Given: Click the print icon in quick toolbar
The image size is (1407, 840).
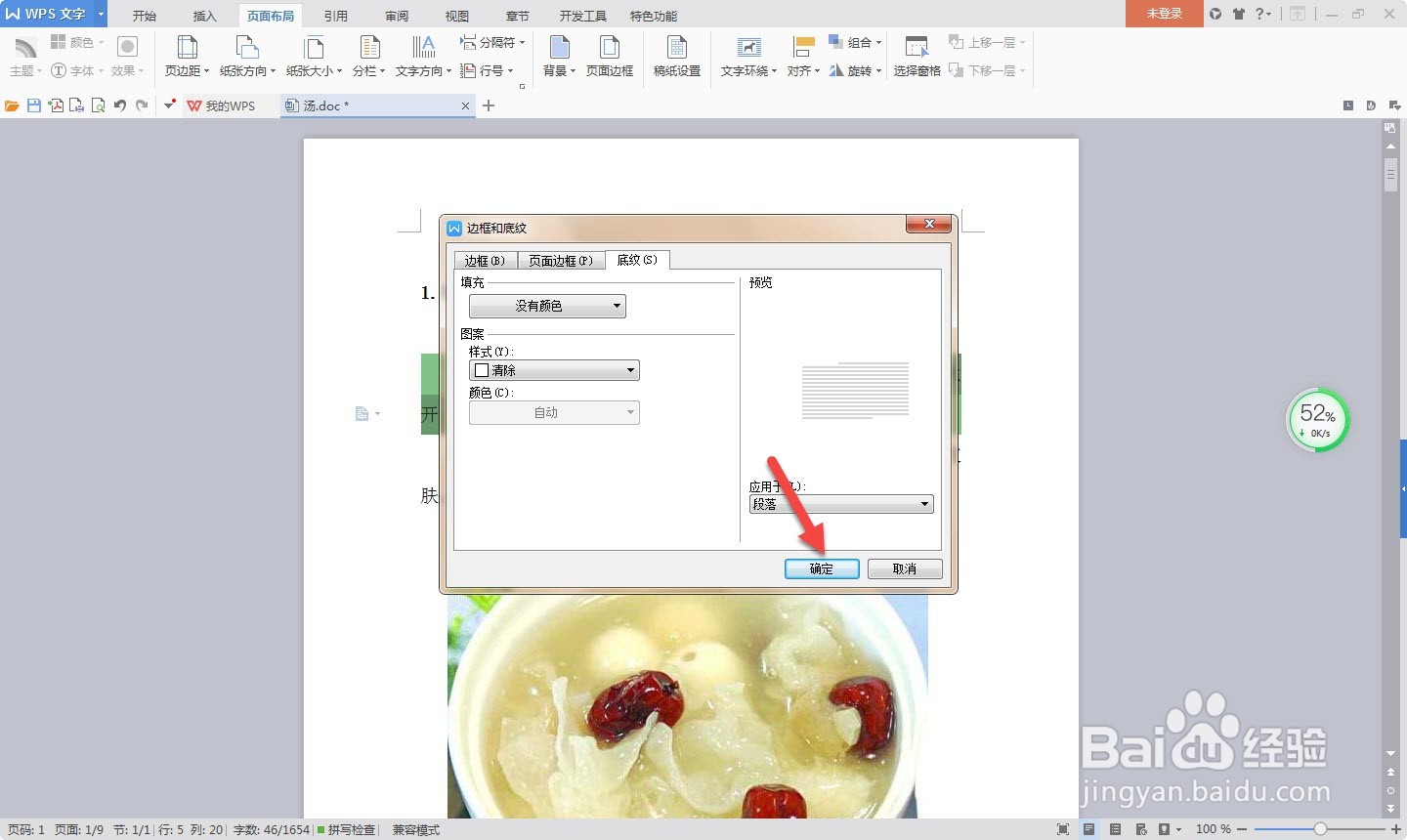Looking at the screenshot, I should pos(76,105).
